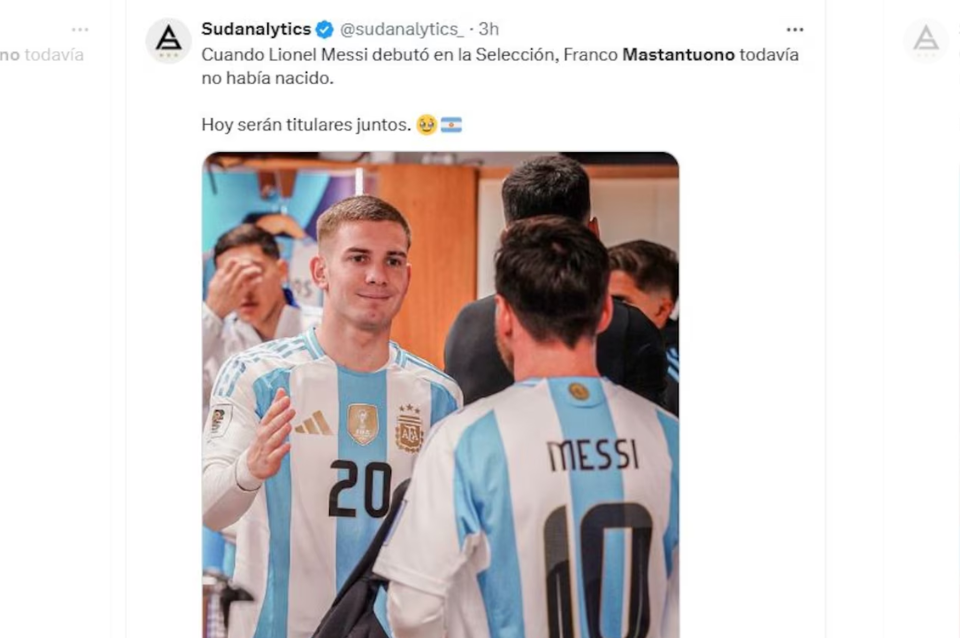Select the 'Hoy serán titulares juntos.' line
Viewport: 960px width, 638px height.
tap(306, 125)
